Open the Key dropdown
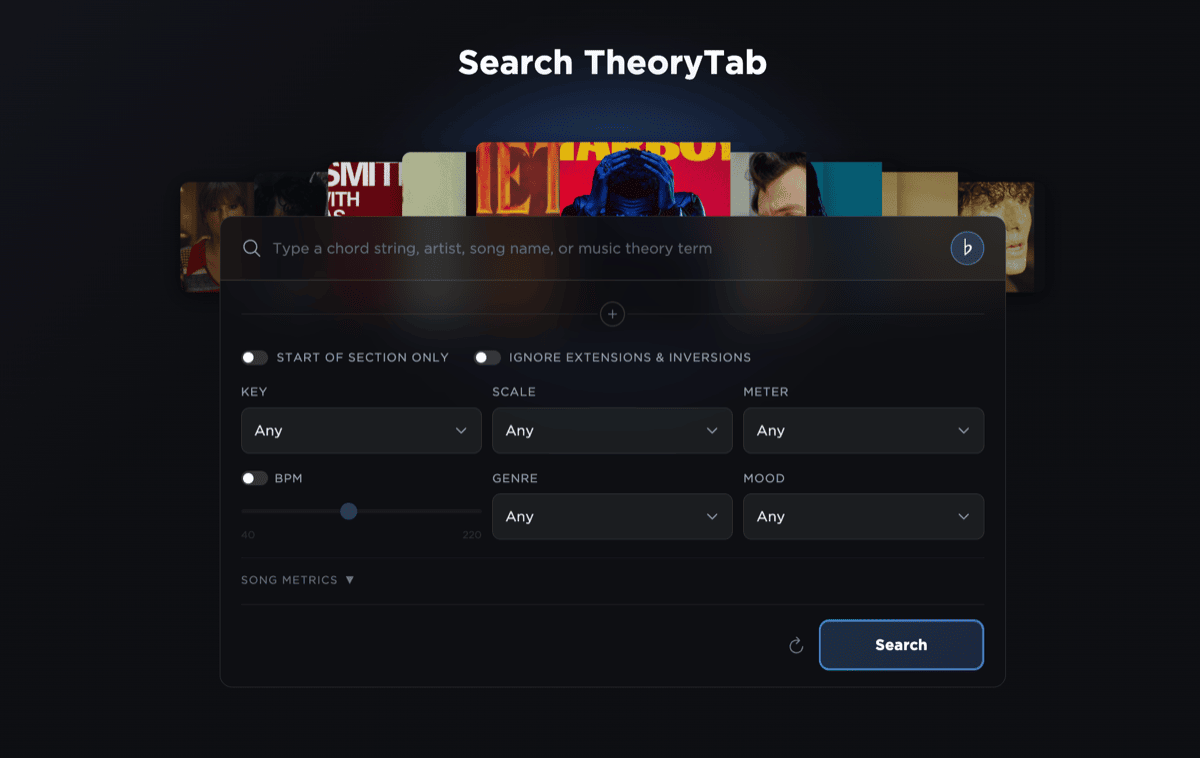 coord(361,430)
